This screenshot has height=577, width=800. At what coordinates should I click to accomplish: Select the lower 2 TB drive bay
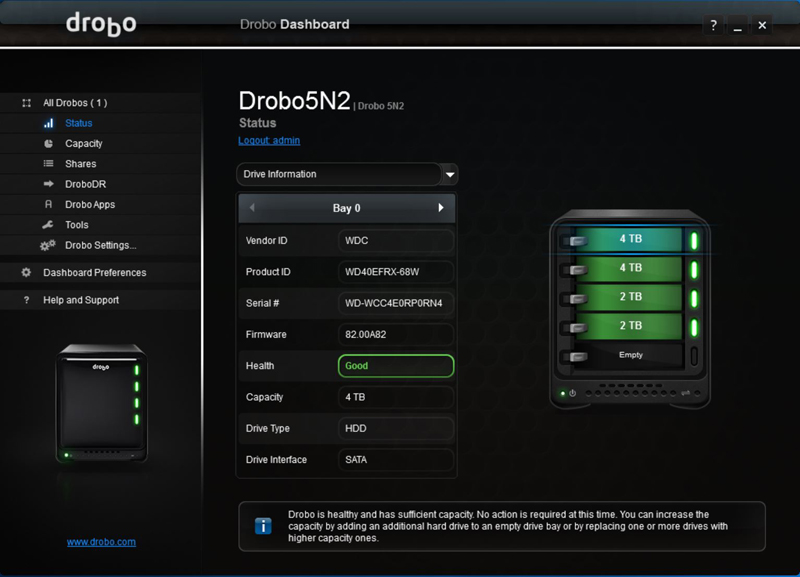tap(631, 326)
